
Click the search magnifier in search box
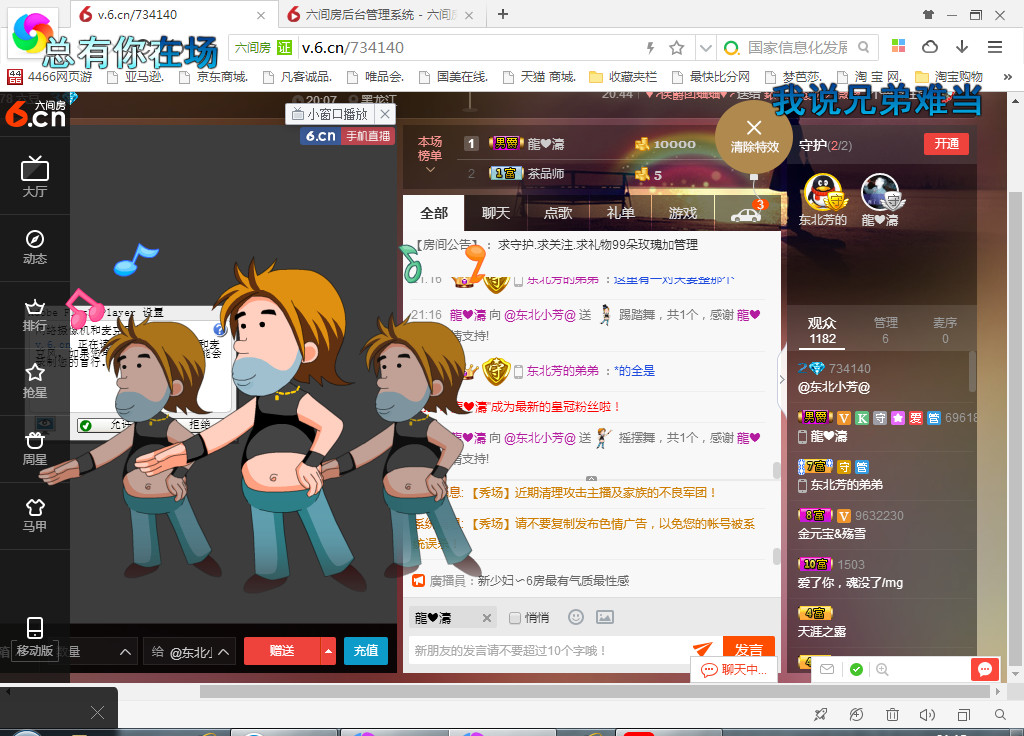tap(863, 47)
